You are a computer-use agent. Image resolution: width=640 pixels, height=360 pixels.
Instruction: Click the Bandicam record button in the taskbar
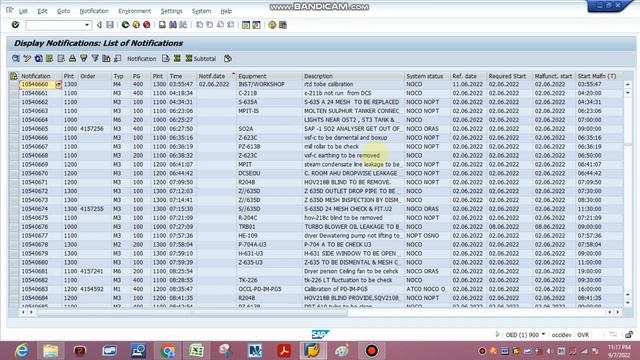tap(371, 351)
